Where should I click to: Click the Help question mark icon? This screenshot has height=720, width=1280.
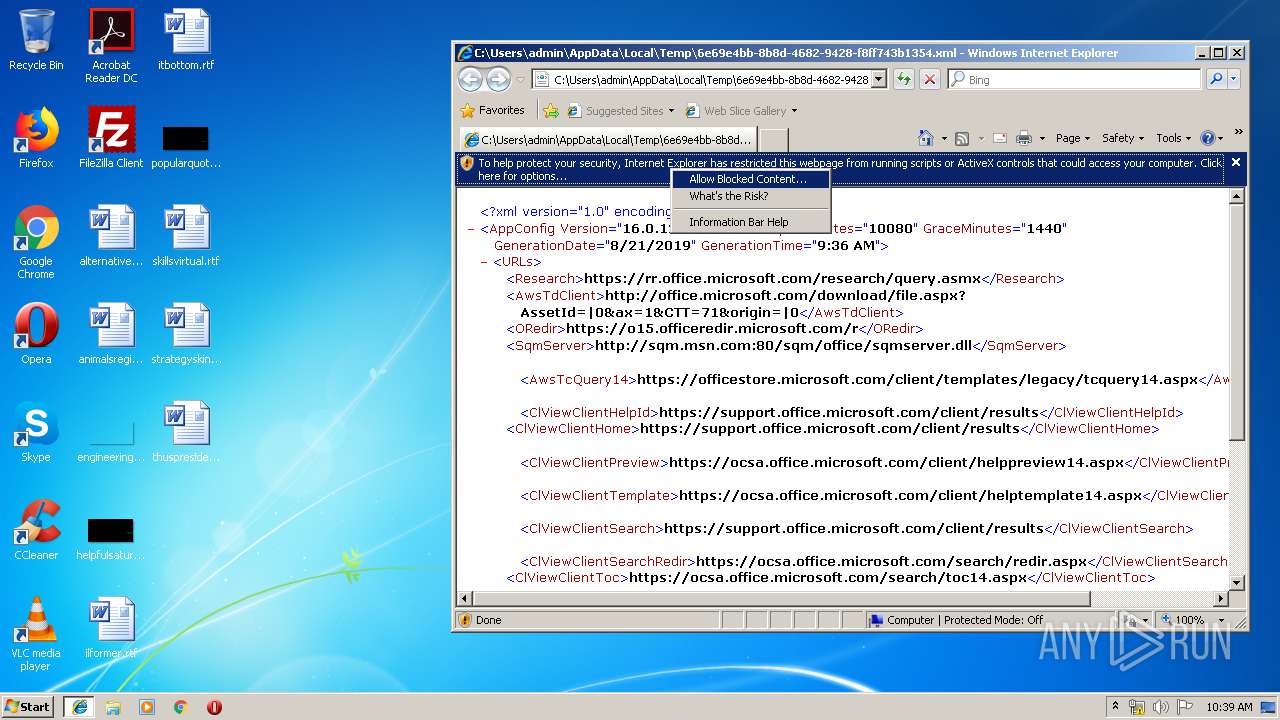[x=1207, y=138]
